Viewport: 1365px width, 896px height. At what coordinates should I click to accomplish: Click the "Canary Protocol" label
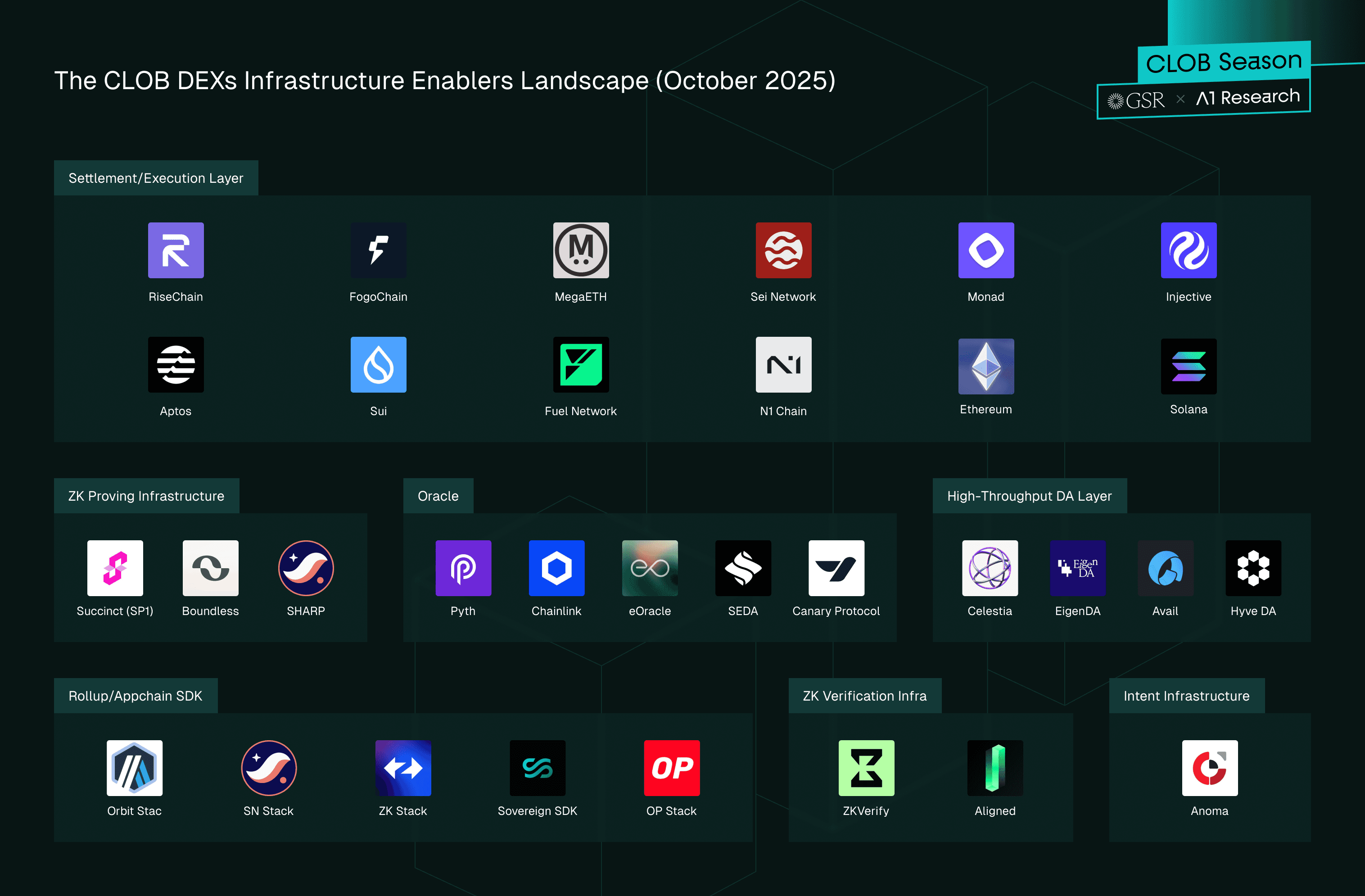[x=836, y=611]
